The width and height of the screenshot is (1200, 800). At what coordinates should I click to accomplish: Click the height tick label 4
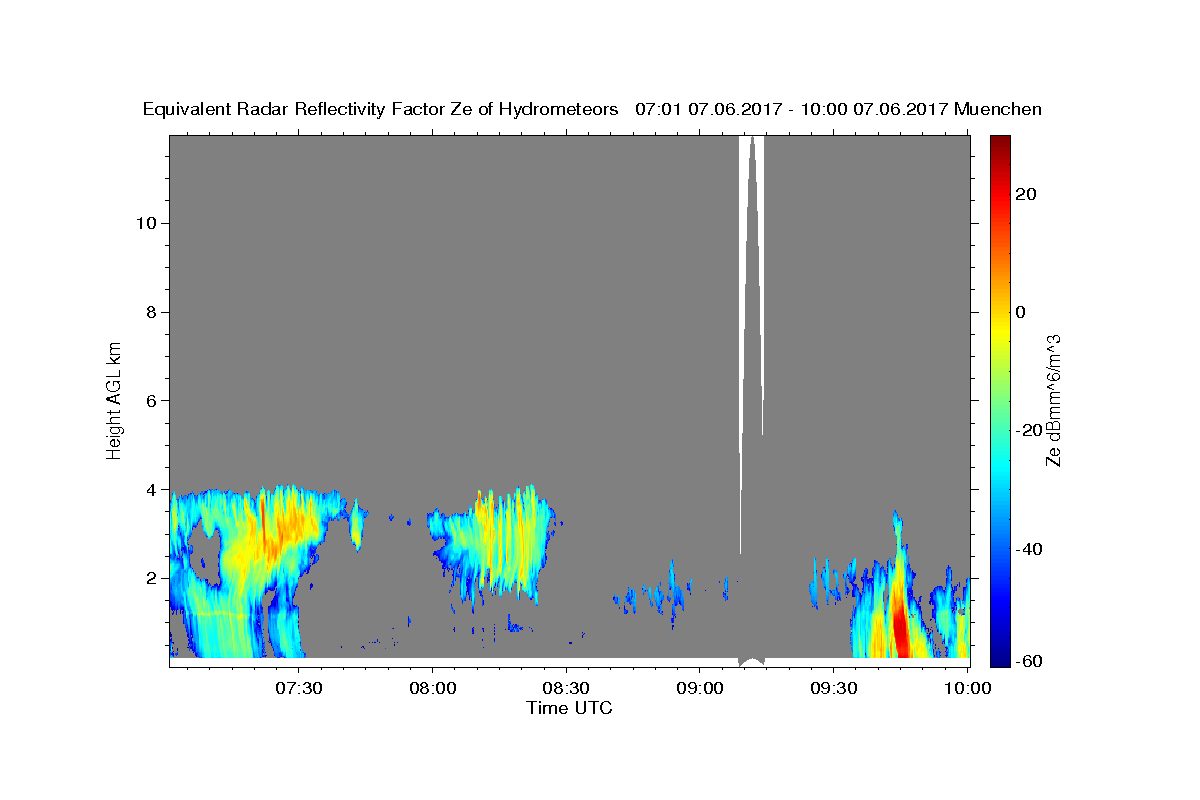pyautogui.click(x=150, y=490)
